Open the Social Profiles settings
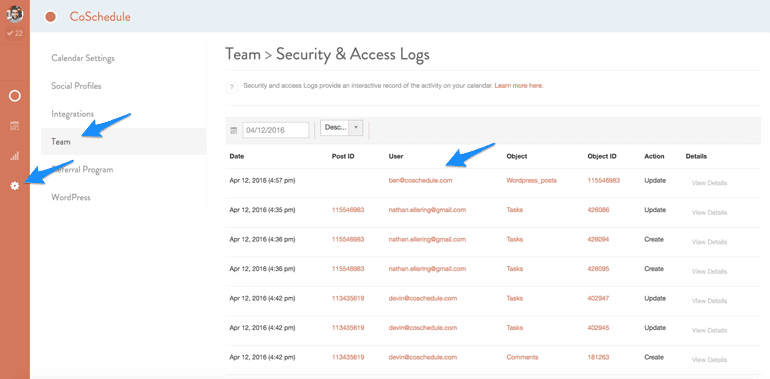 point(76,86)
